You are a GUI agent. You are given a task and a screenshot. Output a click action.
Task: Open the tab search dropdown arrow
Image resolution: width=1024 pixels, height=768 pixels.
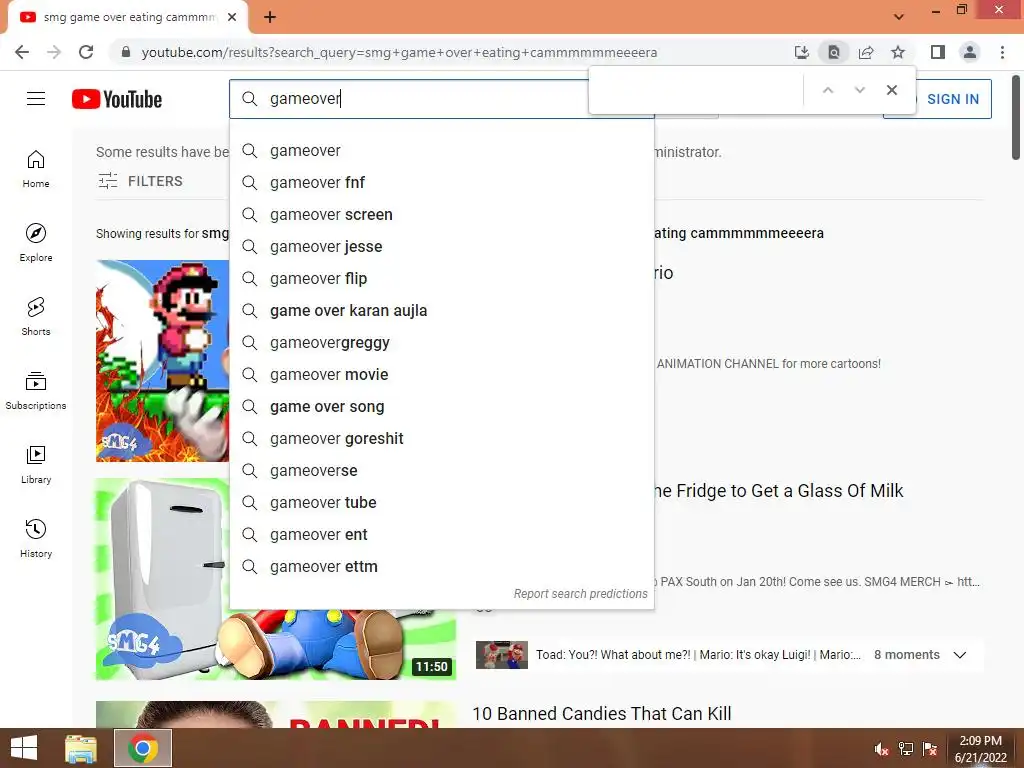tap(899, 17)
